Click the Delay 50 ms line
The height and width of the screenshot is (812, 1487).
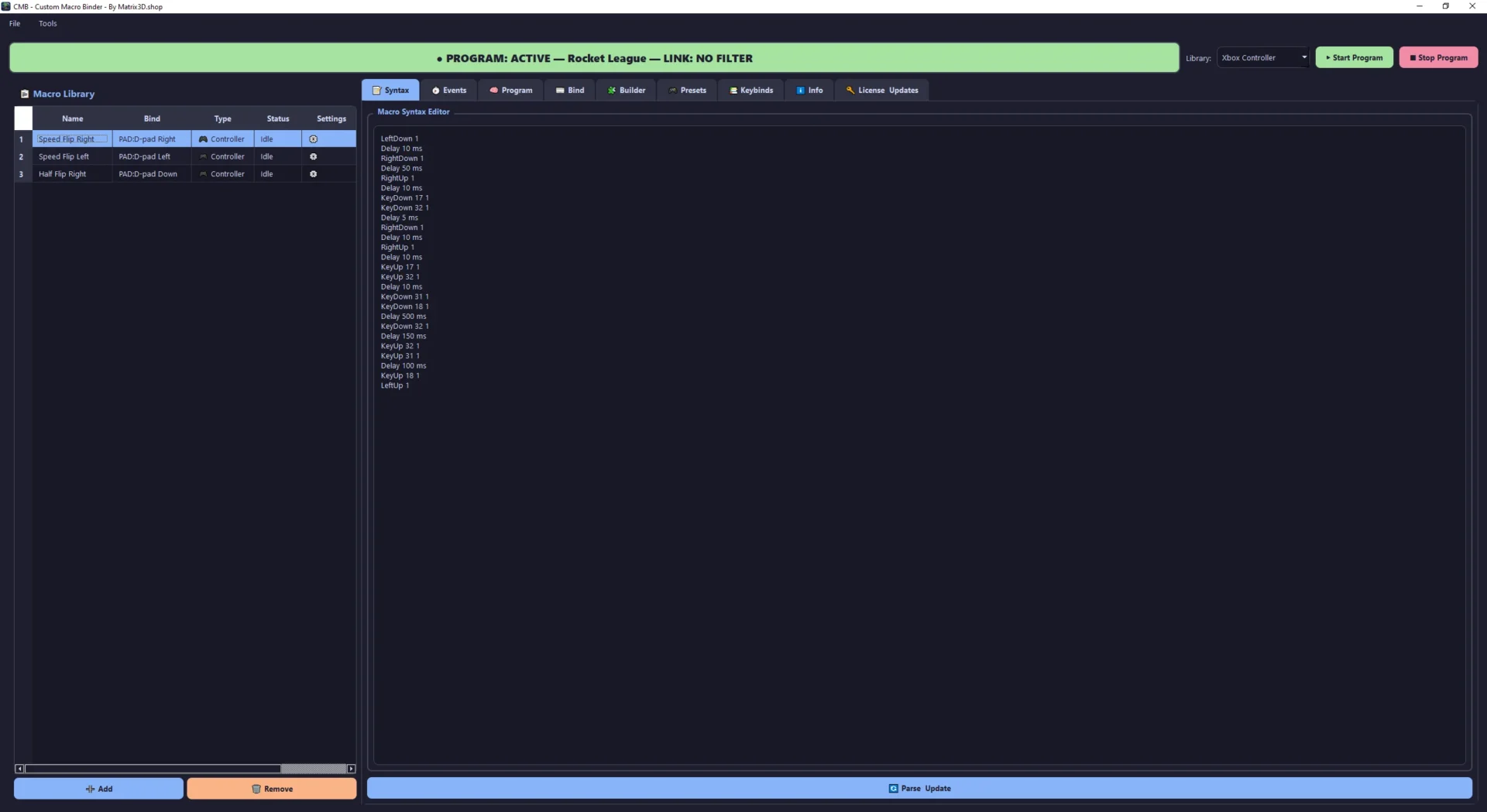[401, 168]
